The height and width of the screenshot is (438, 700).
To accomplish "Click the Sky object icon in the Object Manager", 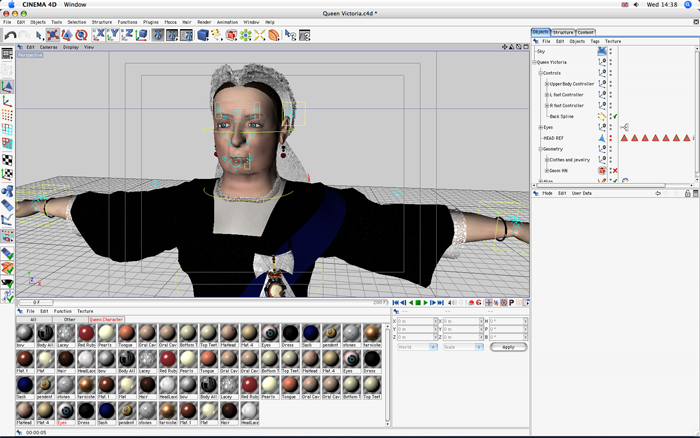I will pyautogui.click(x=601, y=51).
